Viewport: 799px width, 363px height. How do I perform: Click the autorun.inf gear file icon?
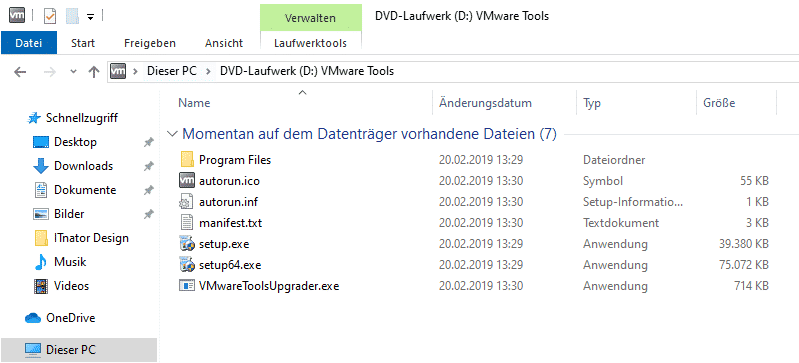click(x=187, y=201)
